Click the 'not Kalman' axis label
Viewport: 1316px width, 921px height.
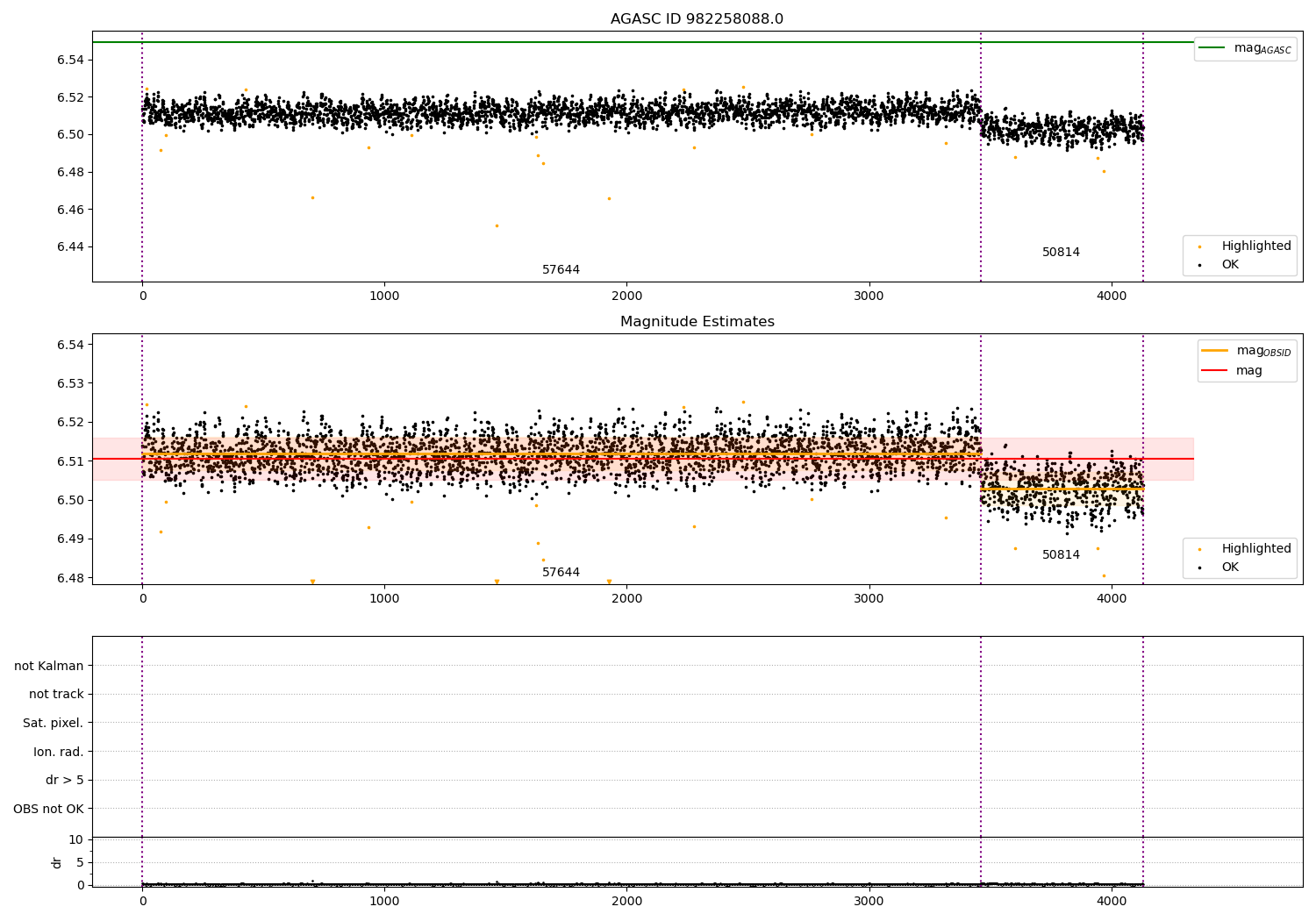[49, 666]
